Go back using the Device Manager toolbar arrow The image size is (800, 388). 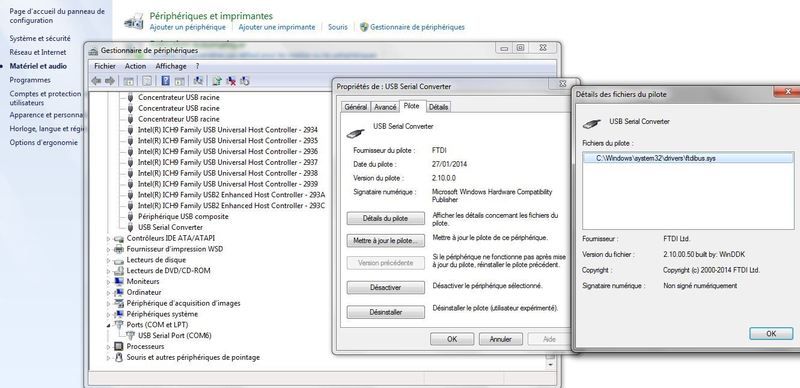96,81
